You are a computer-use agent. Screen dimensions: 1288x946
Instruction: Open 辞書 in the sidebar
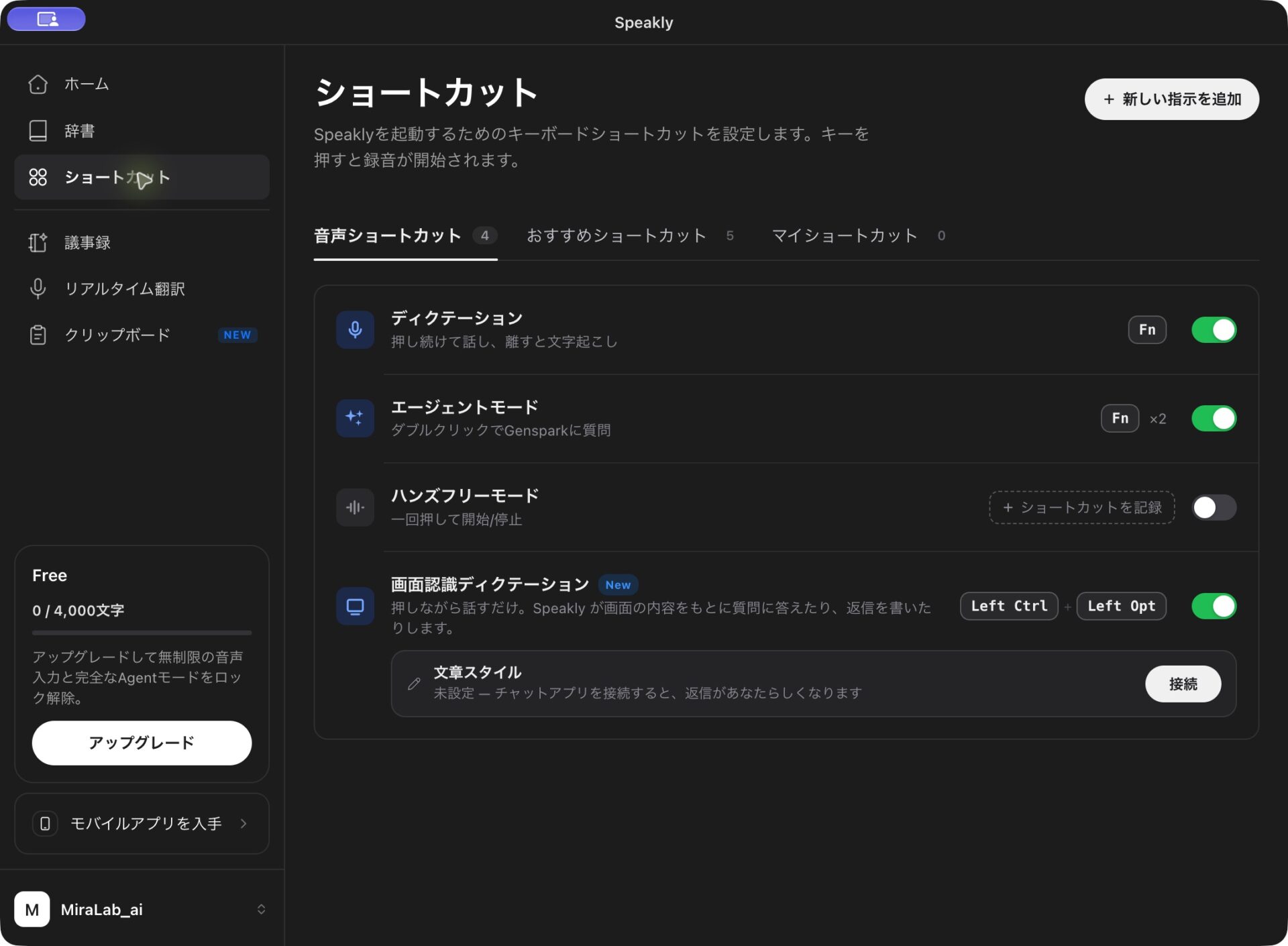(142, 130)
